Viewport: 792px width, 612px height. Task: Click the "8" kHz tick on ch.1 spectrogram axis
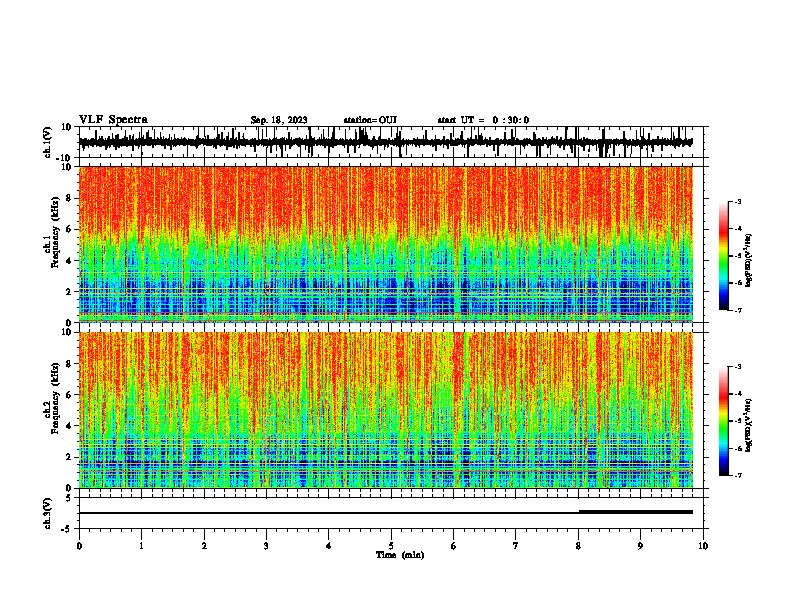[69, 198]
